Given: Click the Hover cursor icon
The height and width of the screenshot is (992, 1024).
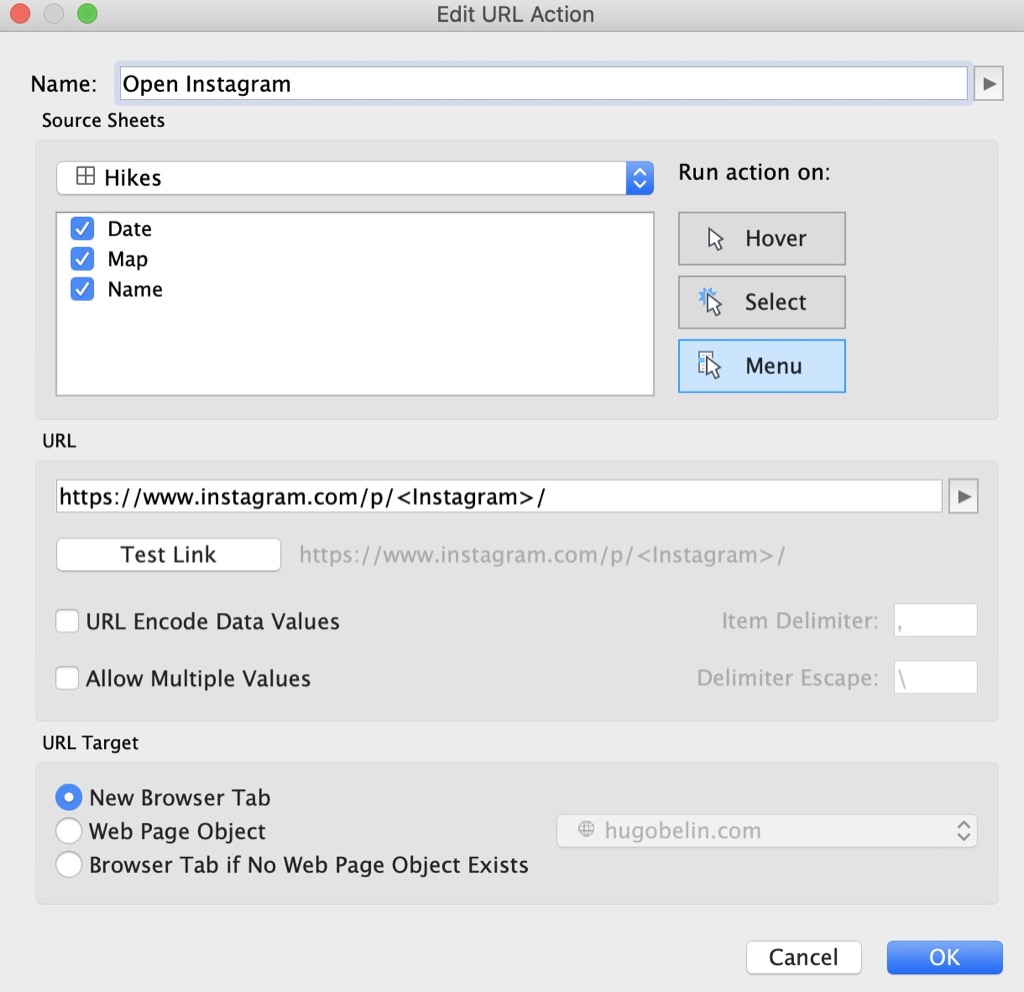Looking at the screenshot, I should [715, 239].
